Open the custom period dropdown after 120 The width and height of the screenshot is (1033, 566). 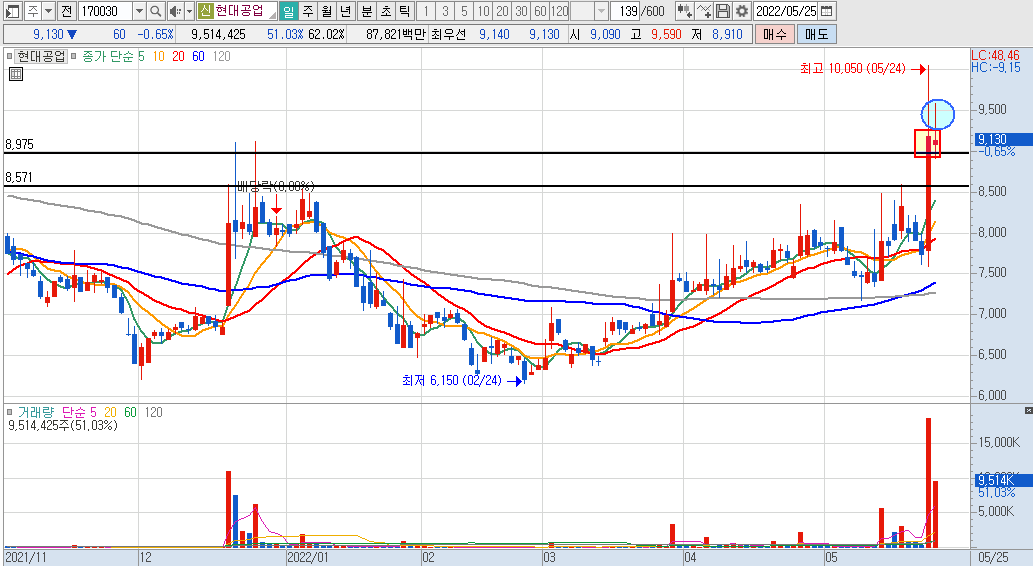(x=601, y=11)
